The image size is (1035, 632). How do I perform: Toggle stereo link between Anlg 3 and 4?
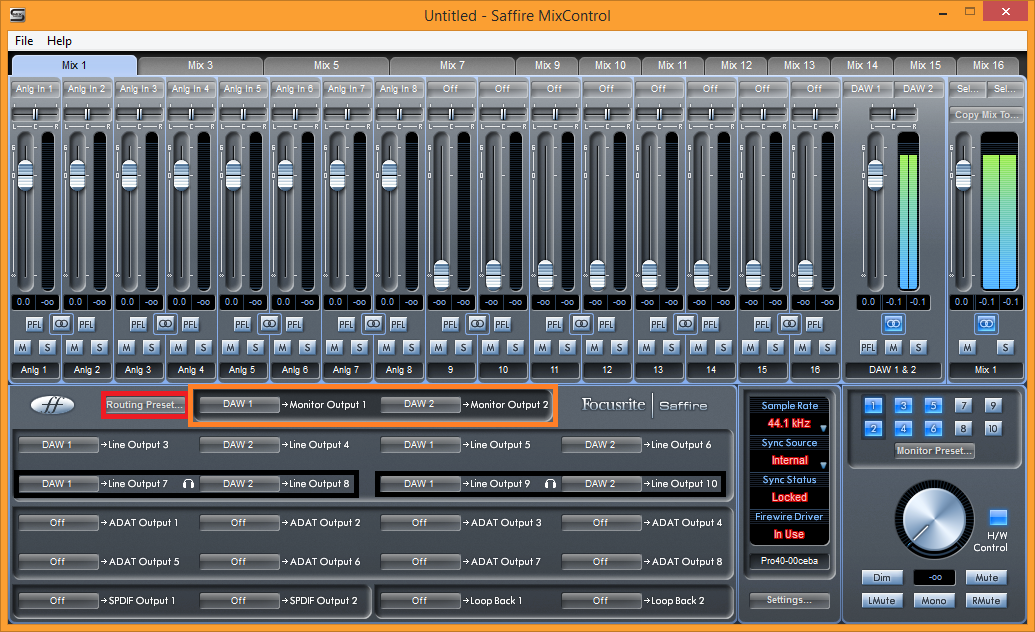[165, 324]
